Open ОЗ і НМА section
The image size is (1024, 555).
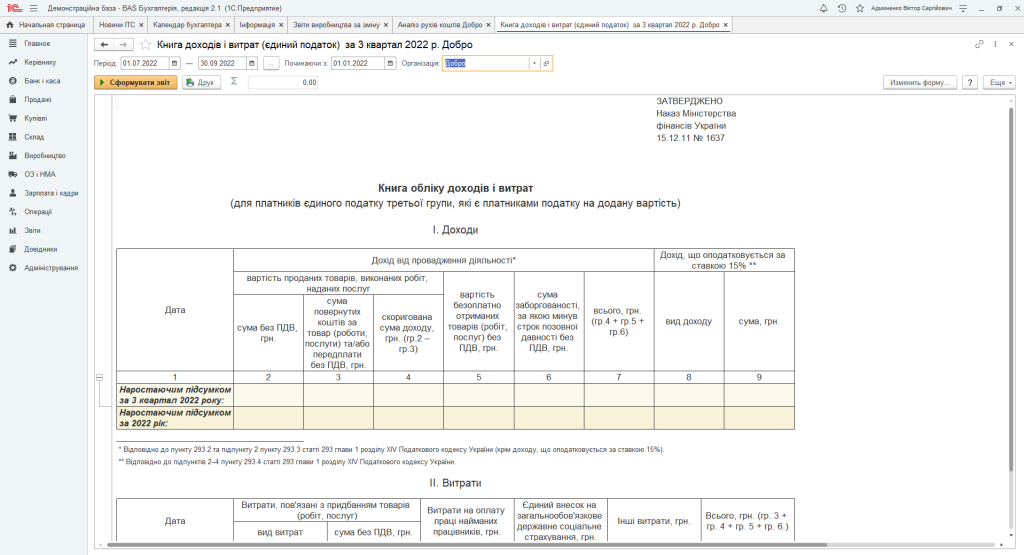click(40, 174)
